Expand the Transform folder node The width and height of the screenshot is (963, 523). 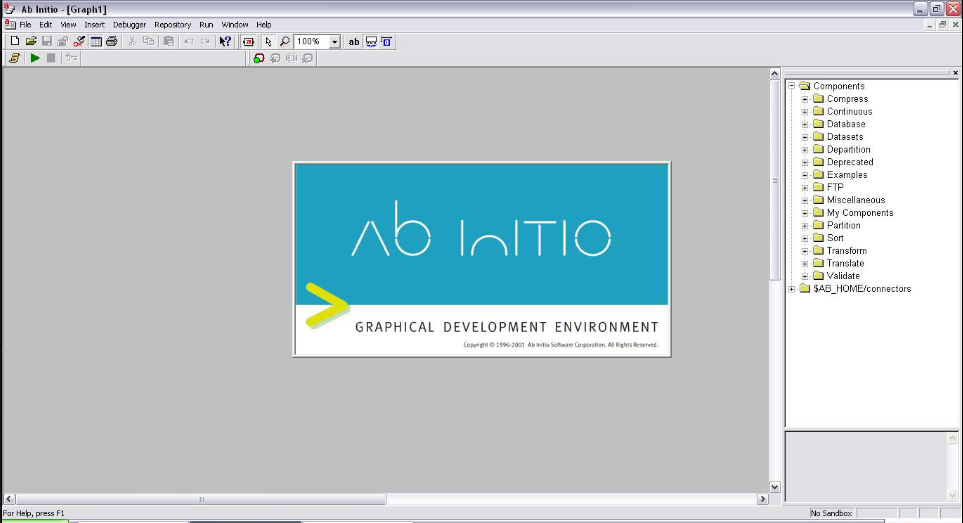click(x=805, y=251)
